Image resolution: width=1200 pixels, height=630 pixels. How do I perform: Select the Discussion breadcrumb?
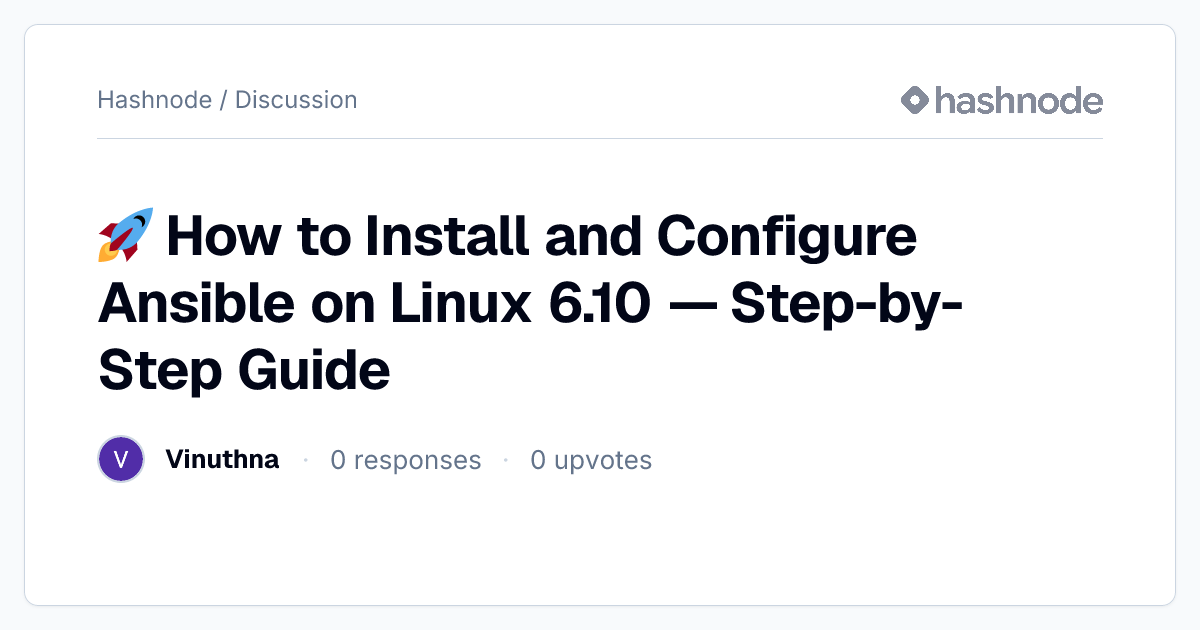coord(296,100)
